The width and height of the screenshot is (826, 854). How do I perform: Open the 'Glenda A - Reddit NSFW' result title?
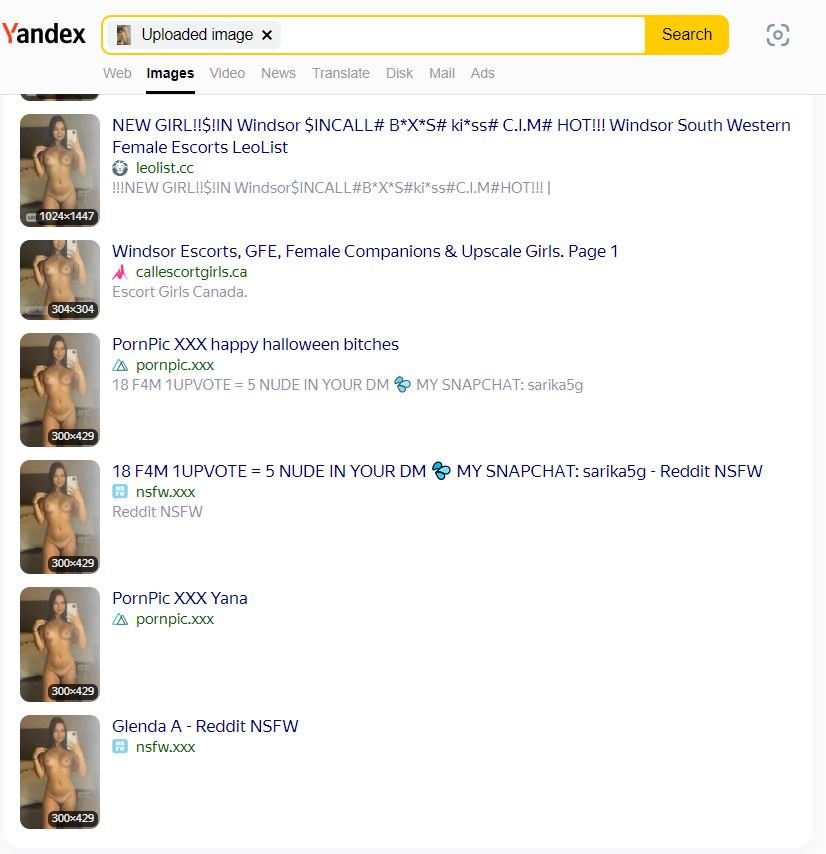coord(205,726)
